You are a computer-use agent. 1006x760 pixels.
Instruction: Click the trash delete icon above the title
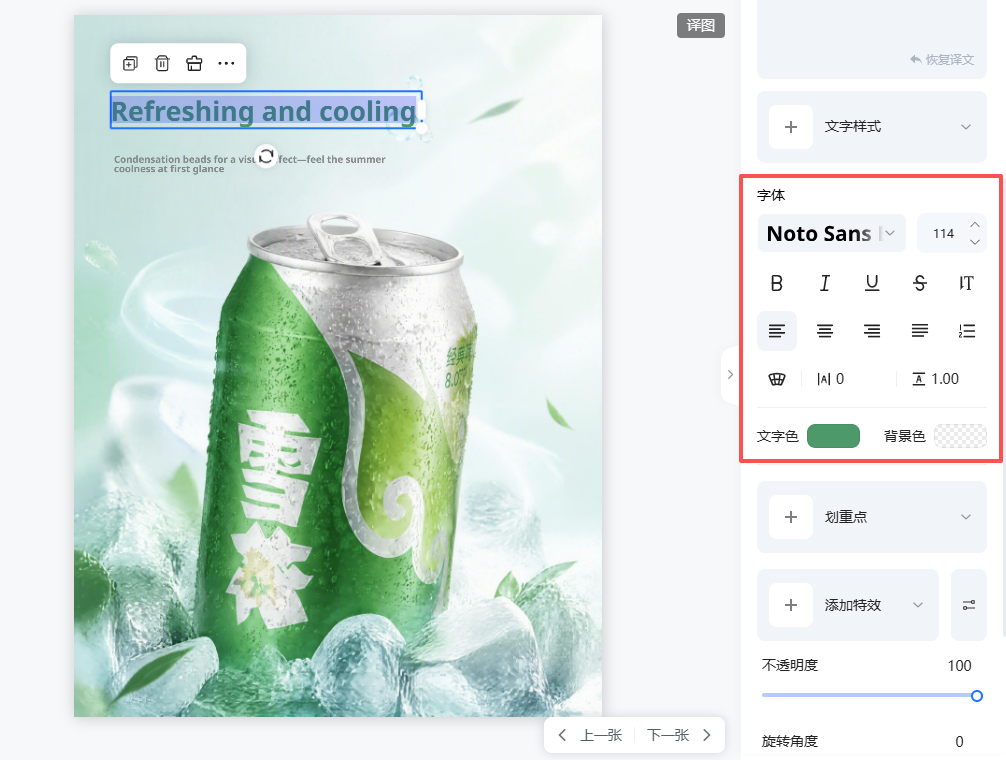[x=162, y=63]
